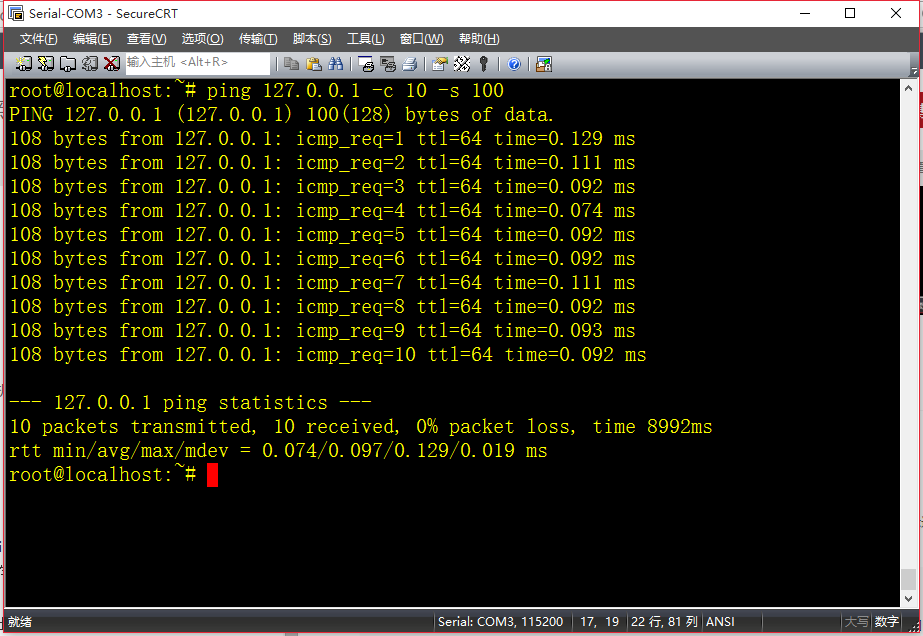Click the 'rtt min/avg/max/mdev' line
The width and height of the screenshot is (923, 636).
(x=278, y=451)
